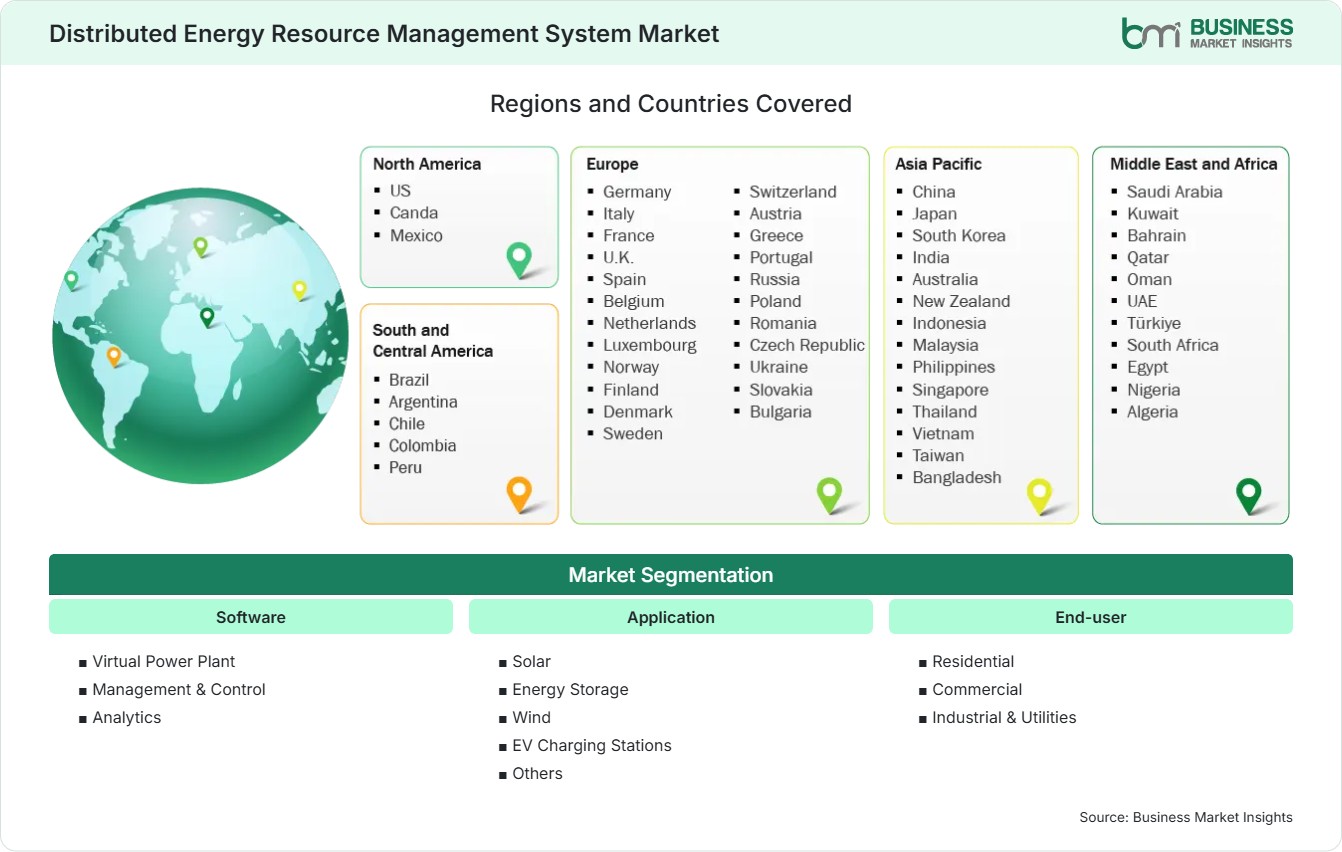1342x852 pixels.
Task: Select the dark green Middle East pin on the globe
Action: [x=207, y=317]
